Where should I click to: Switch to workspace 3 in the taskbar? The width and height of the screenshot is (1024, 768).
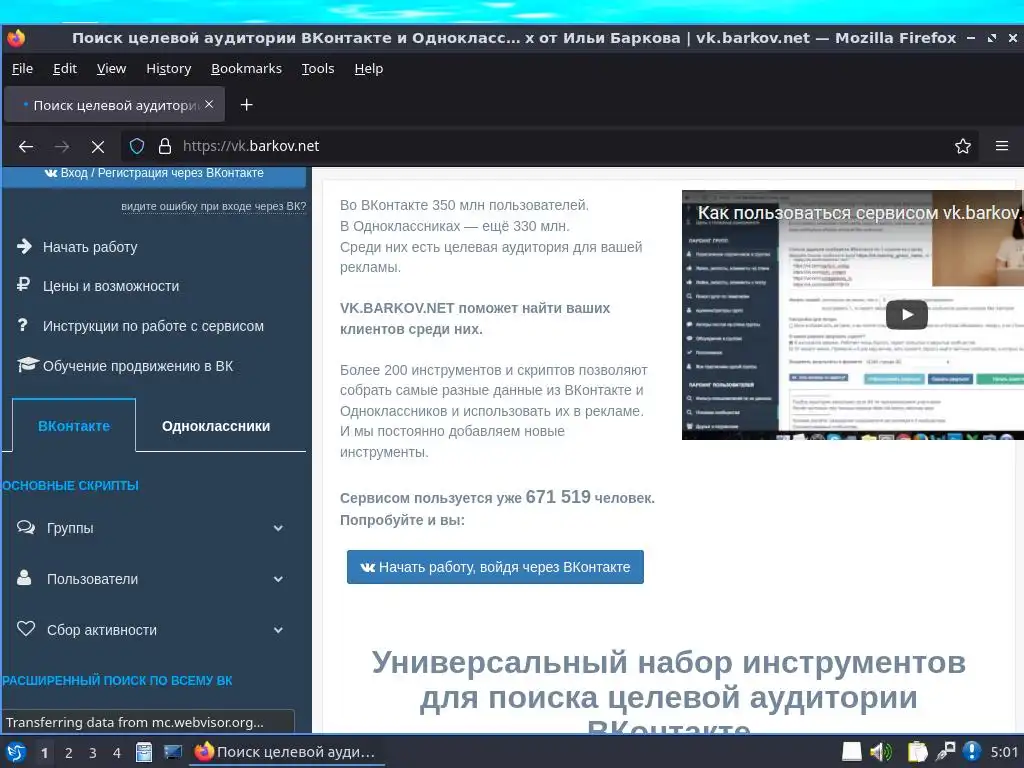[x=93, y=753]
